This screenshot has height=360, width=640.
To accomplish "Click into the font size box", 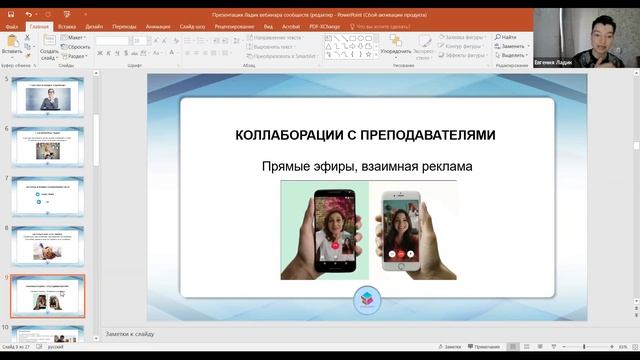I will click(139, 41).
